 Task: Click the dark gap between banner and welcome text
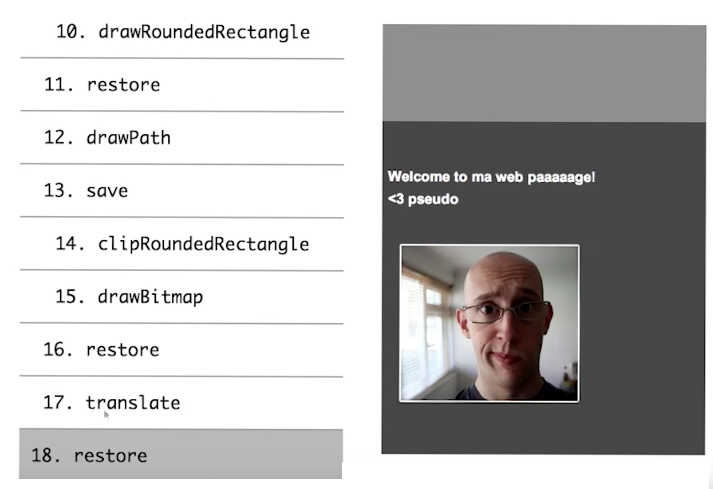(544, 145)
